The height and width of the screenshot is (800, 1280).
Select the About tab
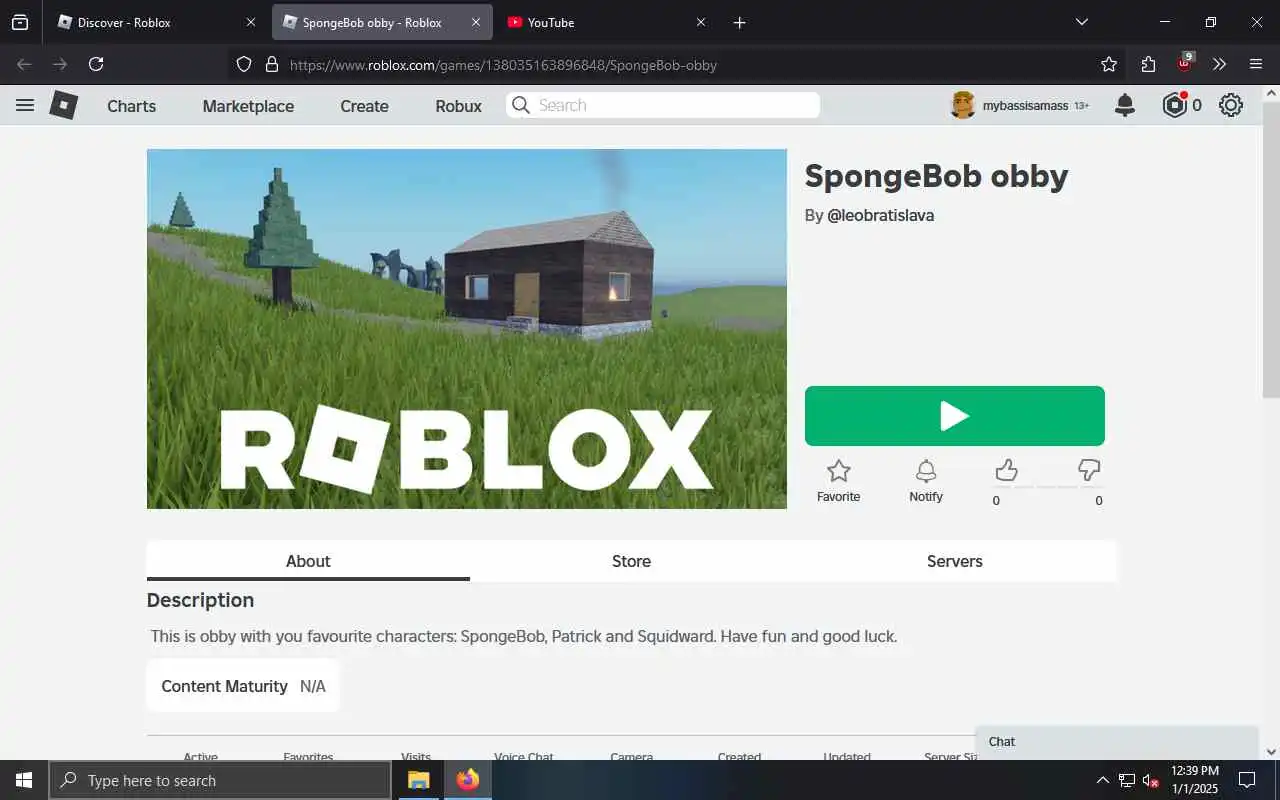(x=308, y=561)
